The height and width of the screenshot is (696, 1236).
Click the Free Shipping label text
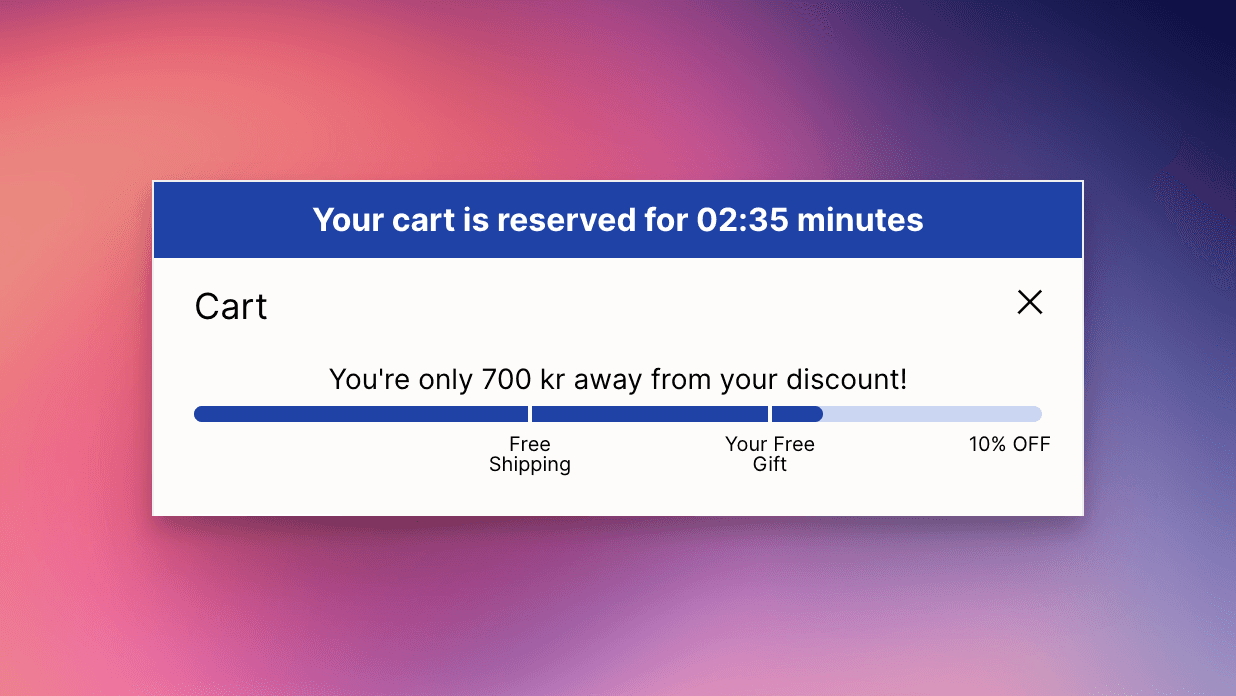pyautogui.click(x=530, y=454)
